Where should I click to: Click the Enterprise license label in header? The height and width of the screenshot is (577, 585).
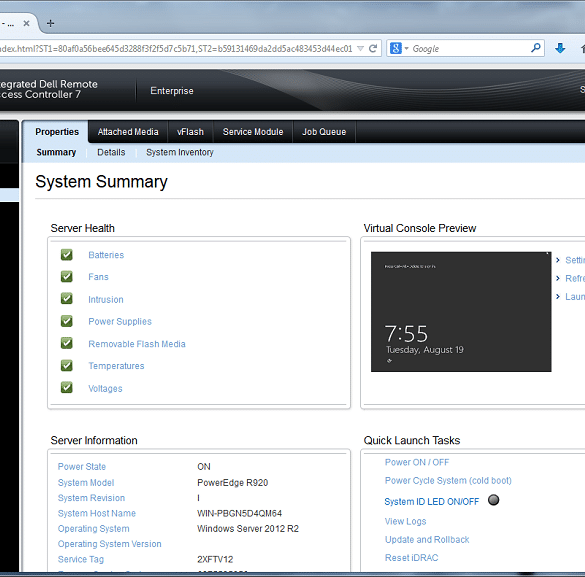click(x=172, y=91)
